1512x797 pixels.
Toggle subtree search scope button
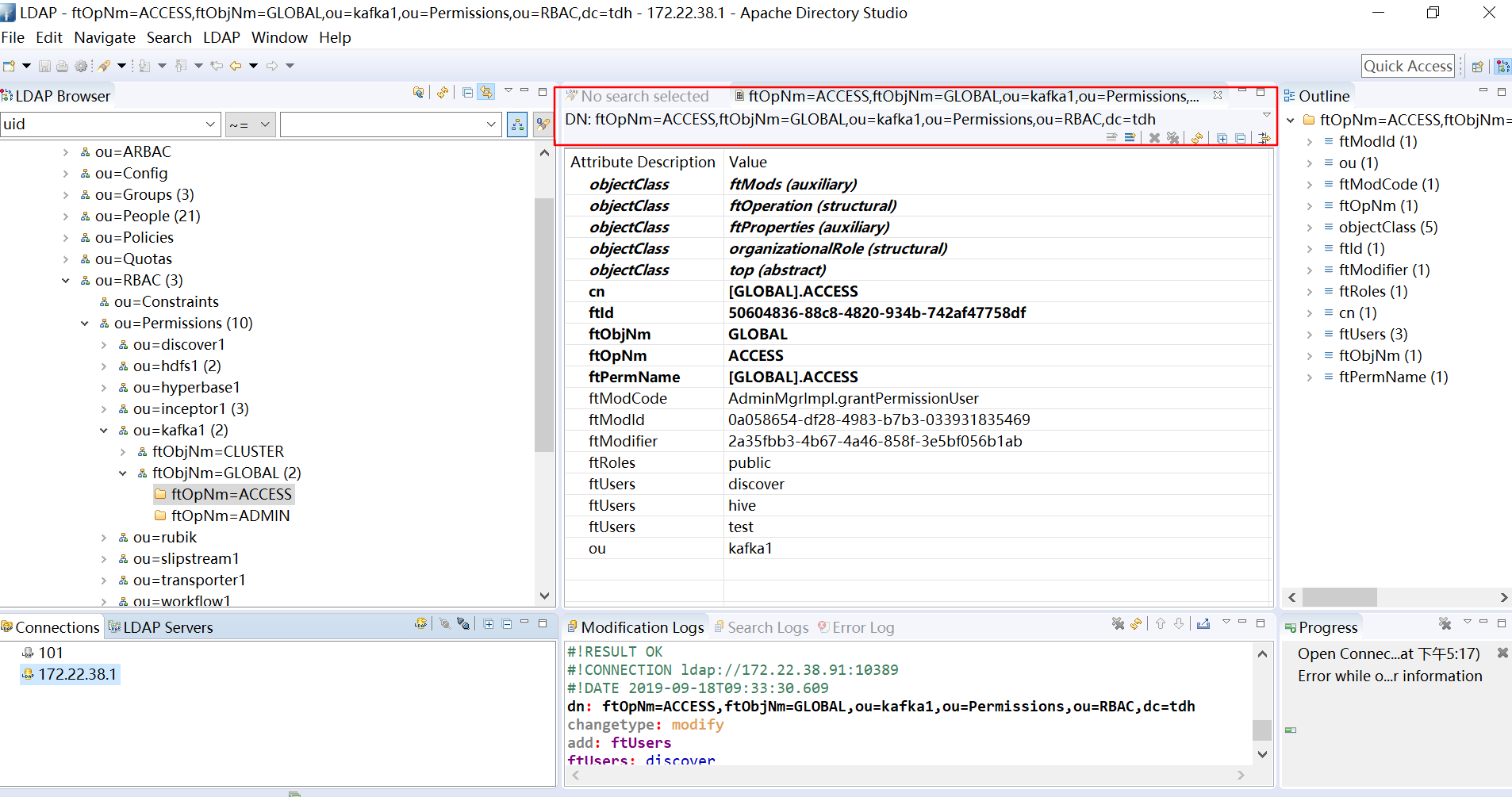pyautogui.click(x=517, y=125)
